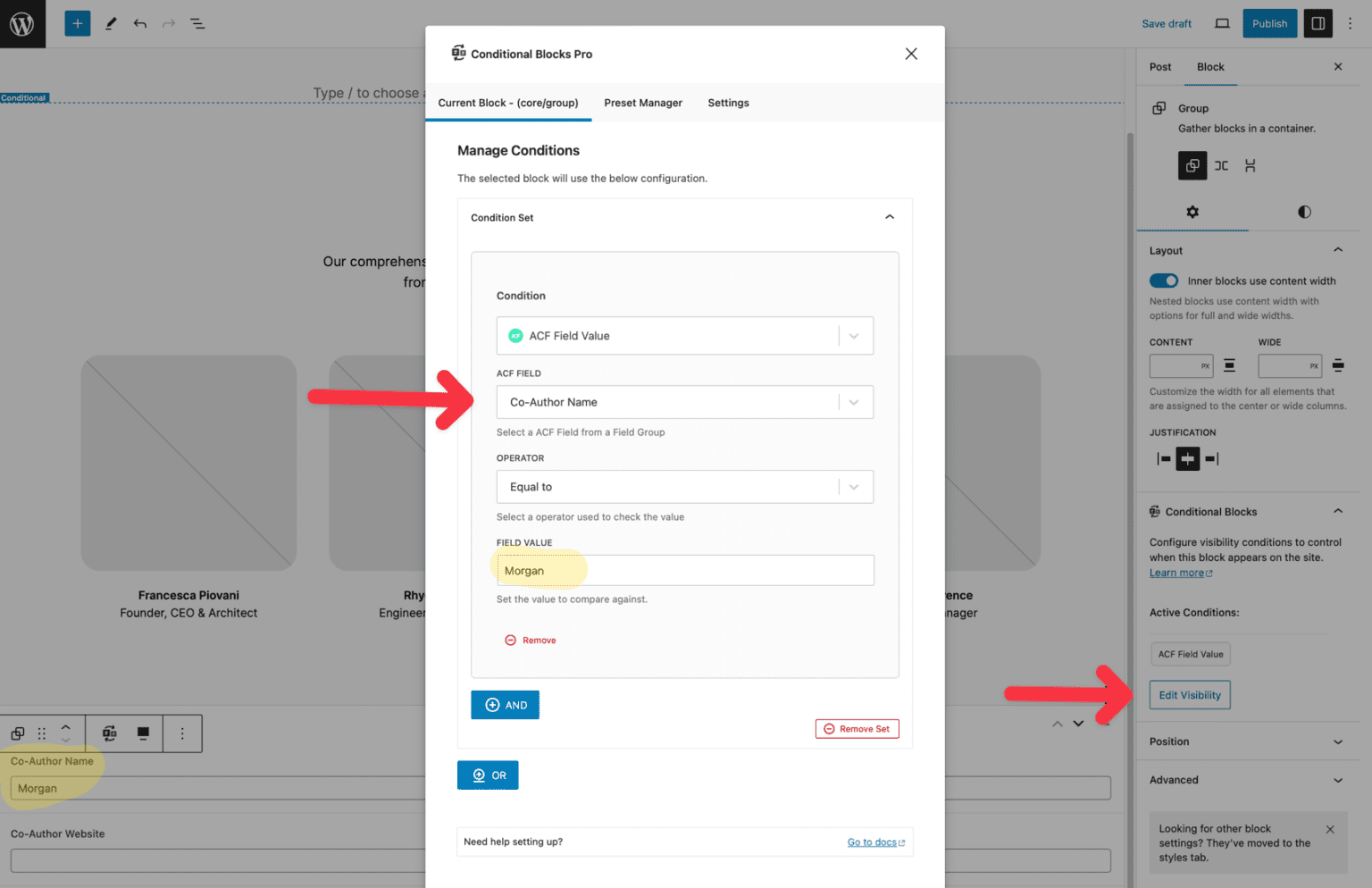The image size is (1372, 888).
Task: Focus the Content width input
Action: (x=1181, y=365)
